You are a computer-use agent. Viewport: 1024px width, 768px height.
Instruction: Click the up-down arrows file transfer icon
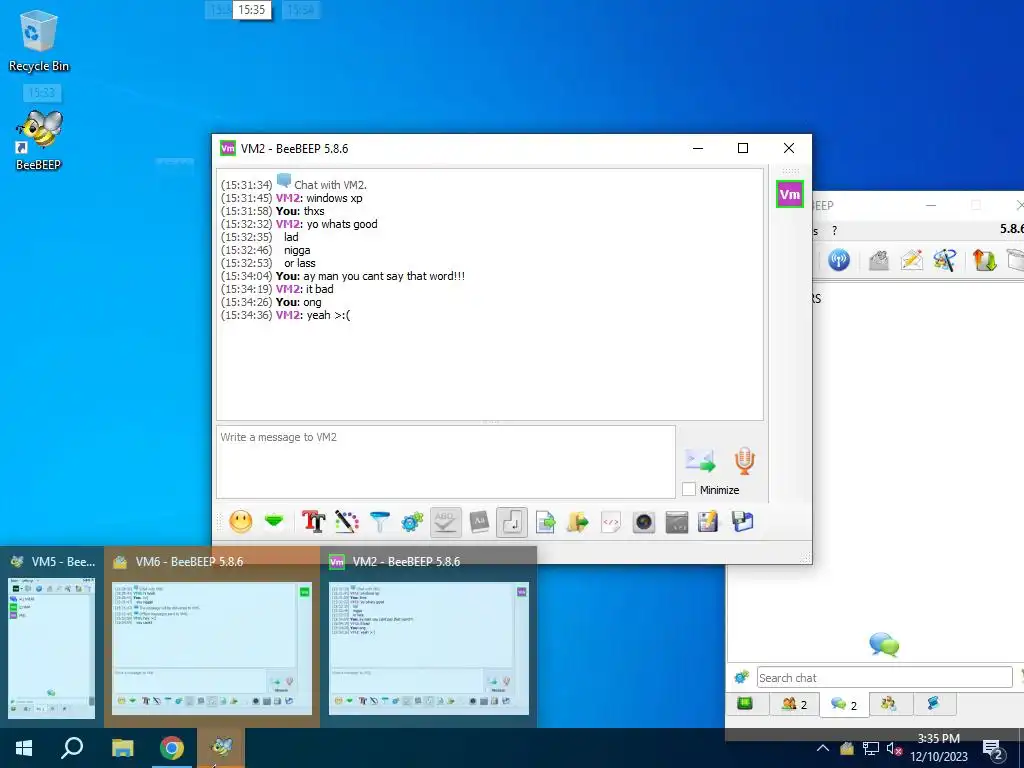click(x=984, y=260)
